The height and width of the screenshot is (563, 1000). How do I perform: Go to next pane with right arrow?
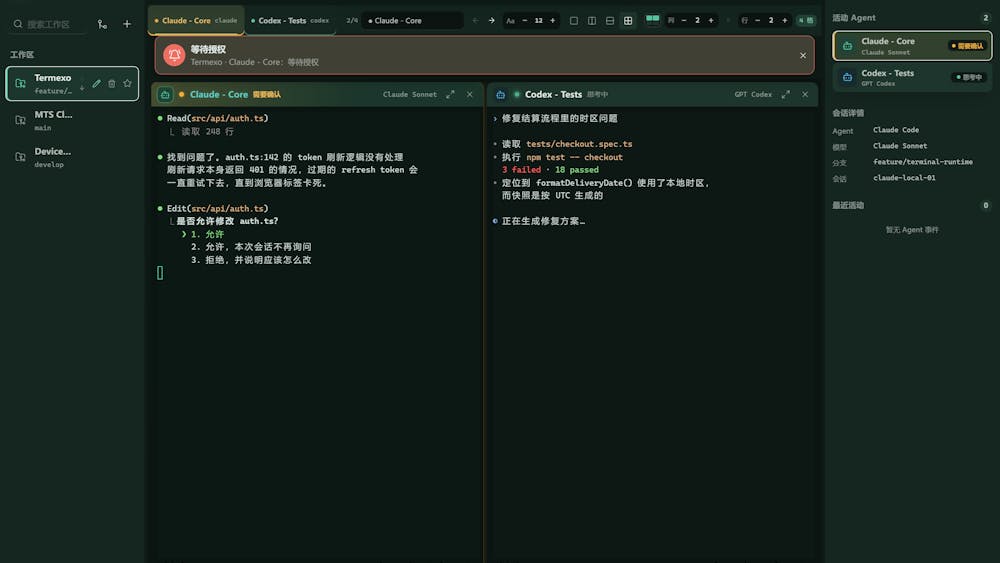click(492, 20)
